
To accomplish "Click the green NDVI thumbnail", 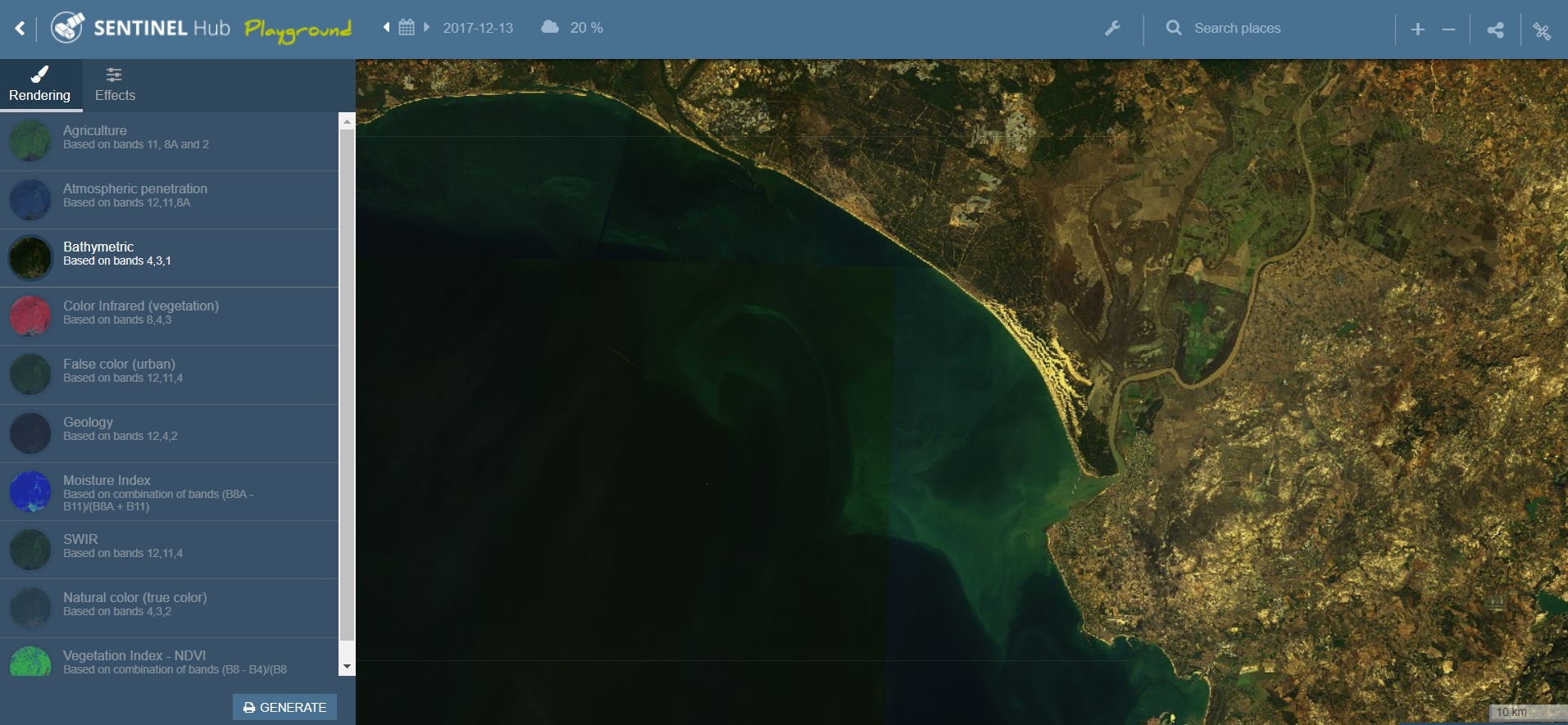I will [30, 661].
